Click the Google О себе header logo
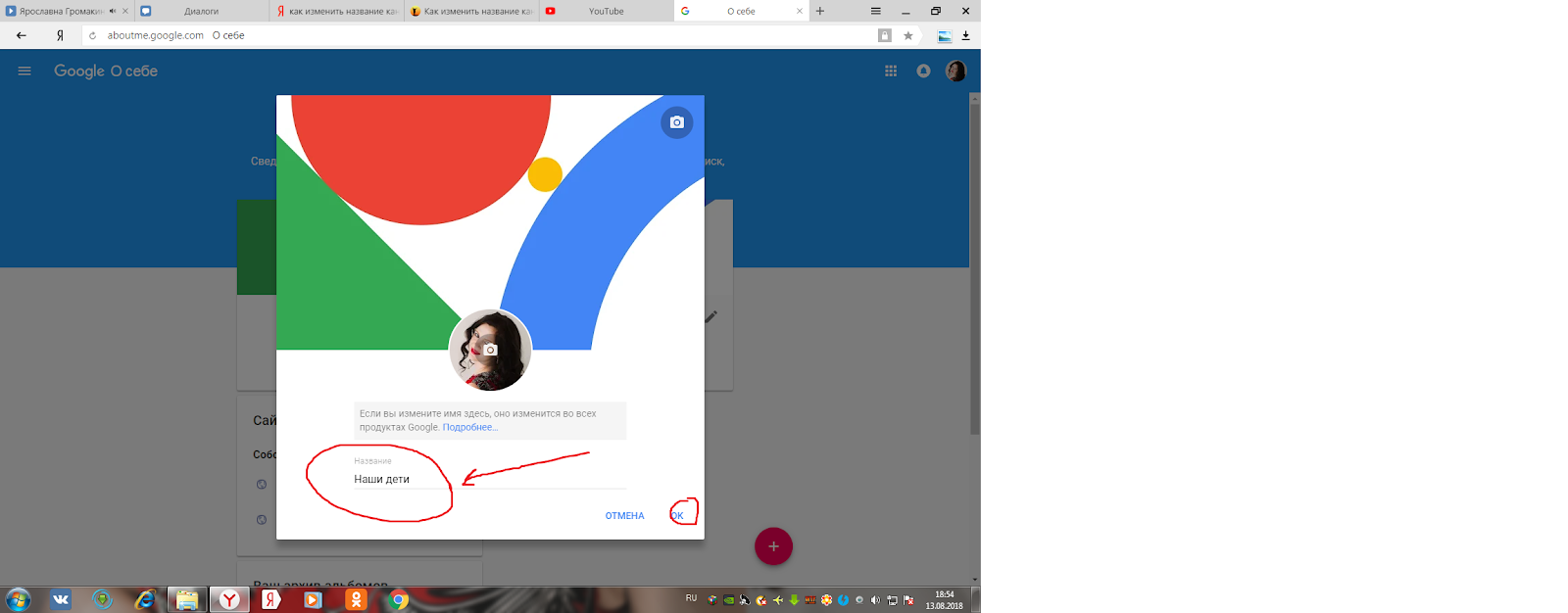This screenshot has height=613, width=1568. (106, 71)
